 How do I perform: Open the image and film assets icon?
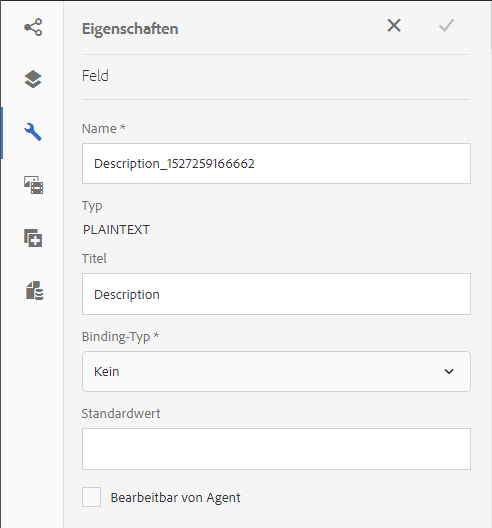pyautogui.click(x=33, y=185)
